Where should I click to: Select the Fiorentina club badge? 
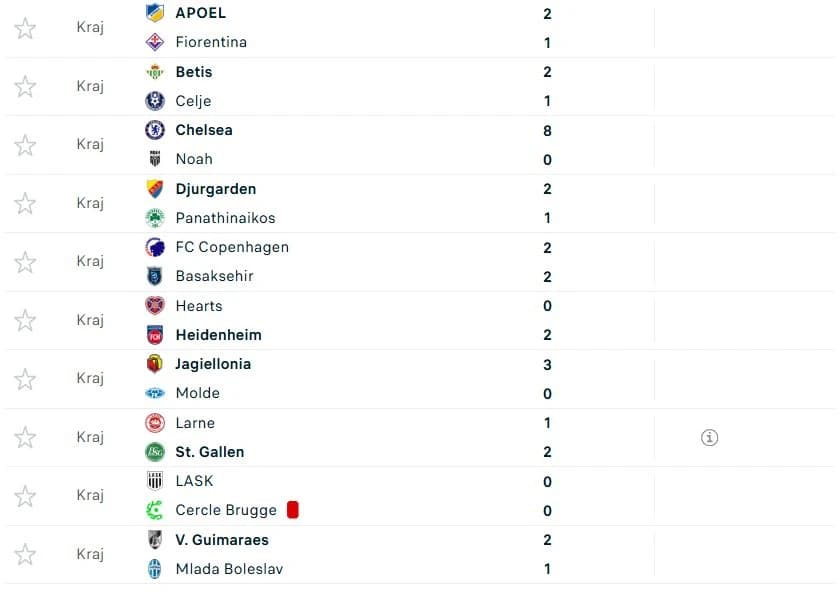tap(155, 42)
